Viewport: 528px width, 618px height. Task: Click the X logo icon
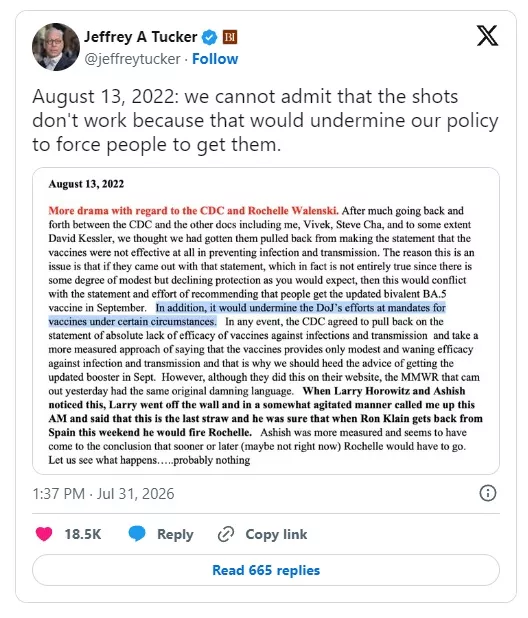tap(487, 35)
